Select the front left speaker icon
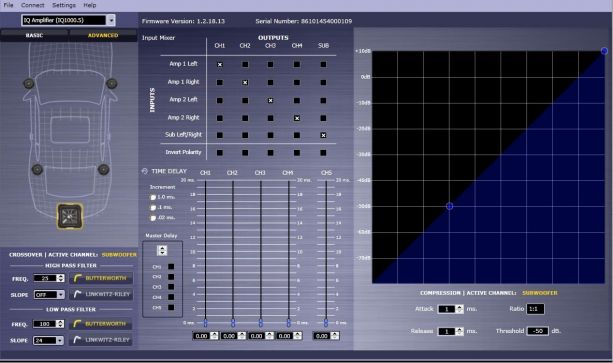613x363 pixels. (29, 83)
